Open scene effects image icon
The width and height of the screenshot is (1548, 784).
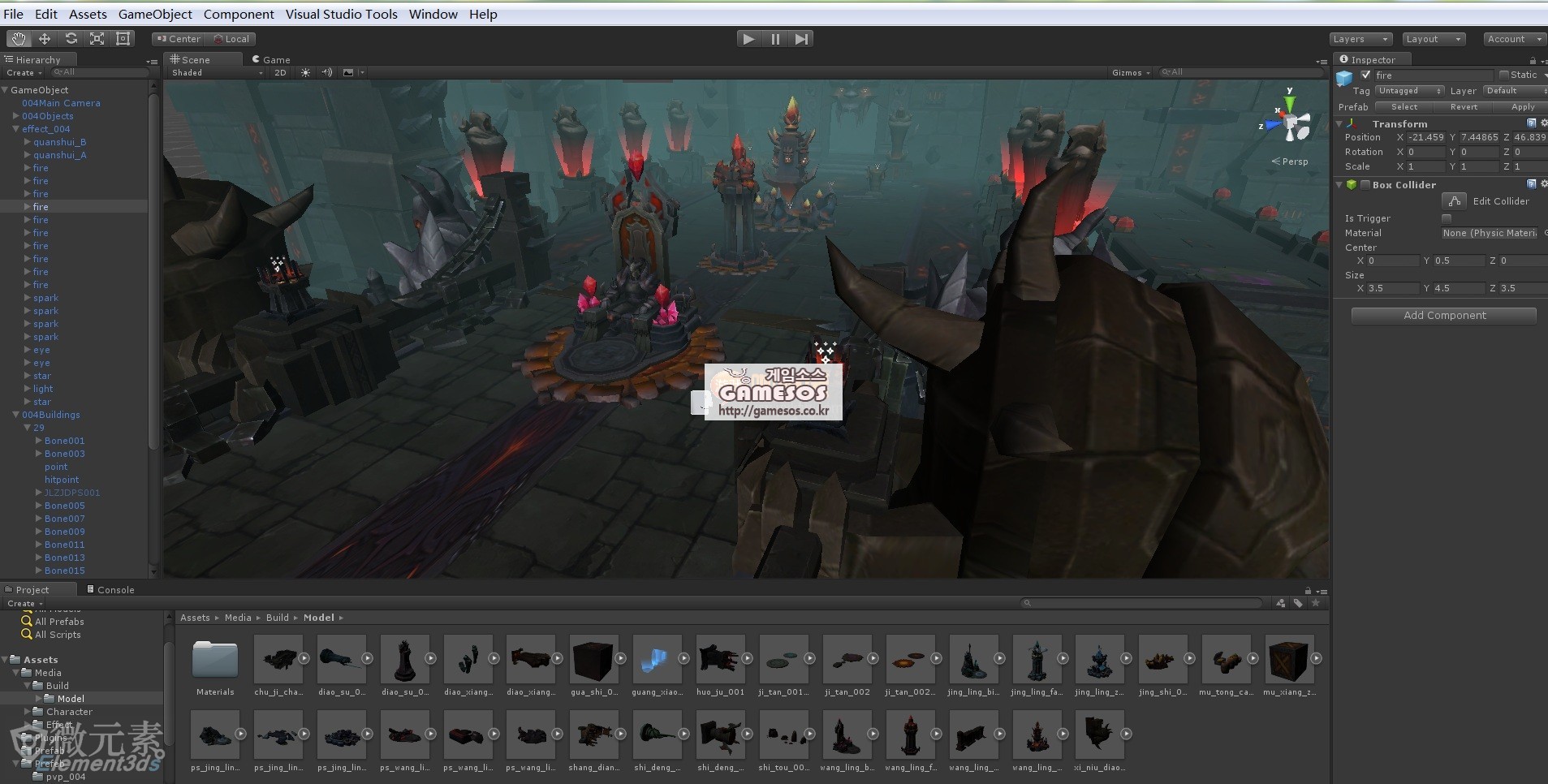tap(348, 72)
